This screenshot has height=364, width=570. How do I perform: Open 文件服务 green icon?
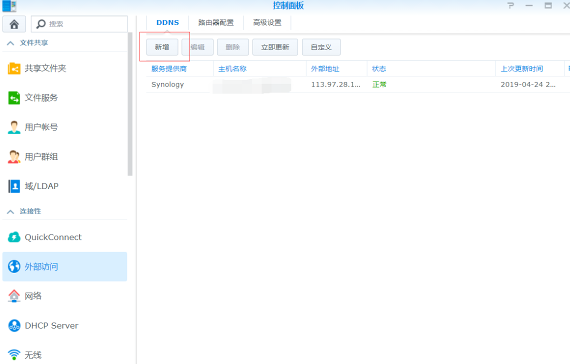14,97
